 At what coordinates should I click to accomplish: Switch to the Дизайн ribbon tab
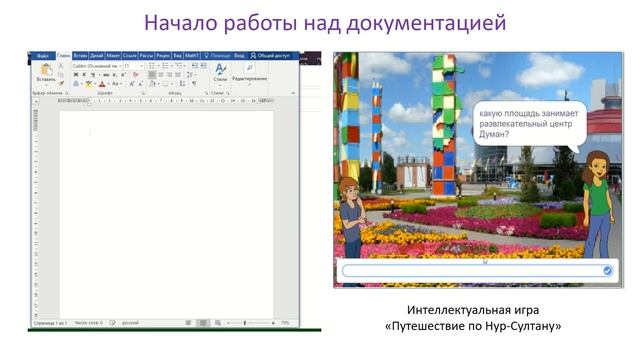96,56
